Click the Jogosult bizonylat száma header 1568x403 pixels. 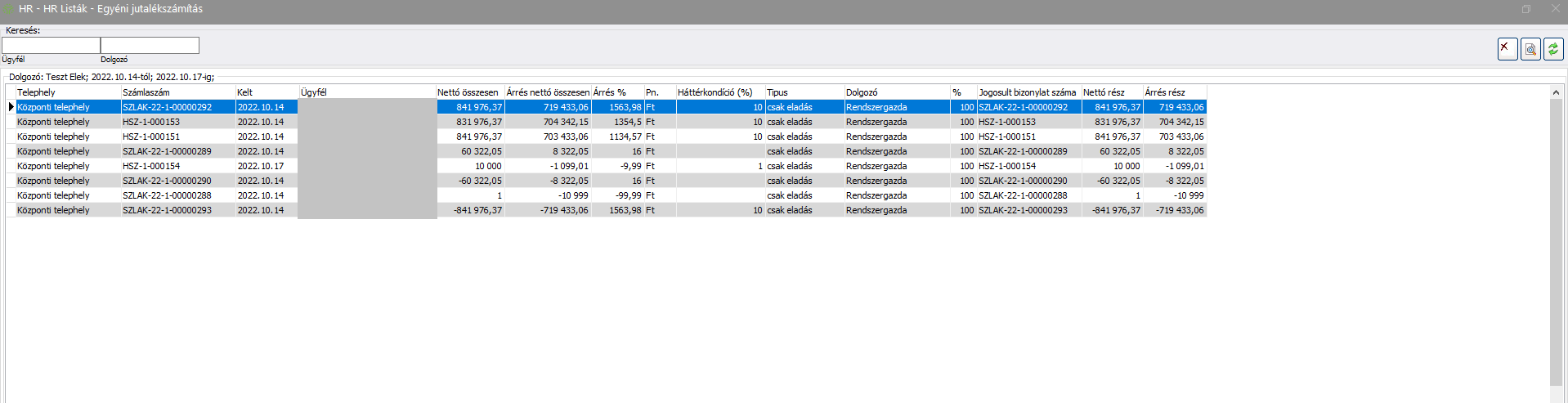[x=1028, y=92]
